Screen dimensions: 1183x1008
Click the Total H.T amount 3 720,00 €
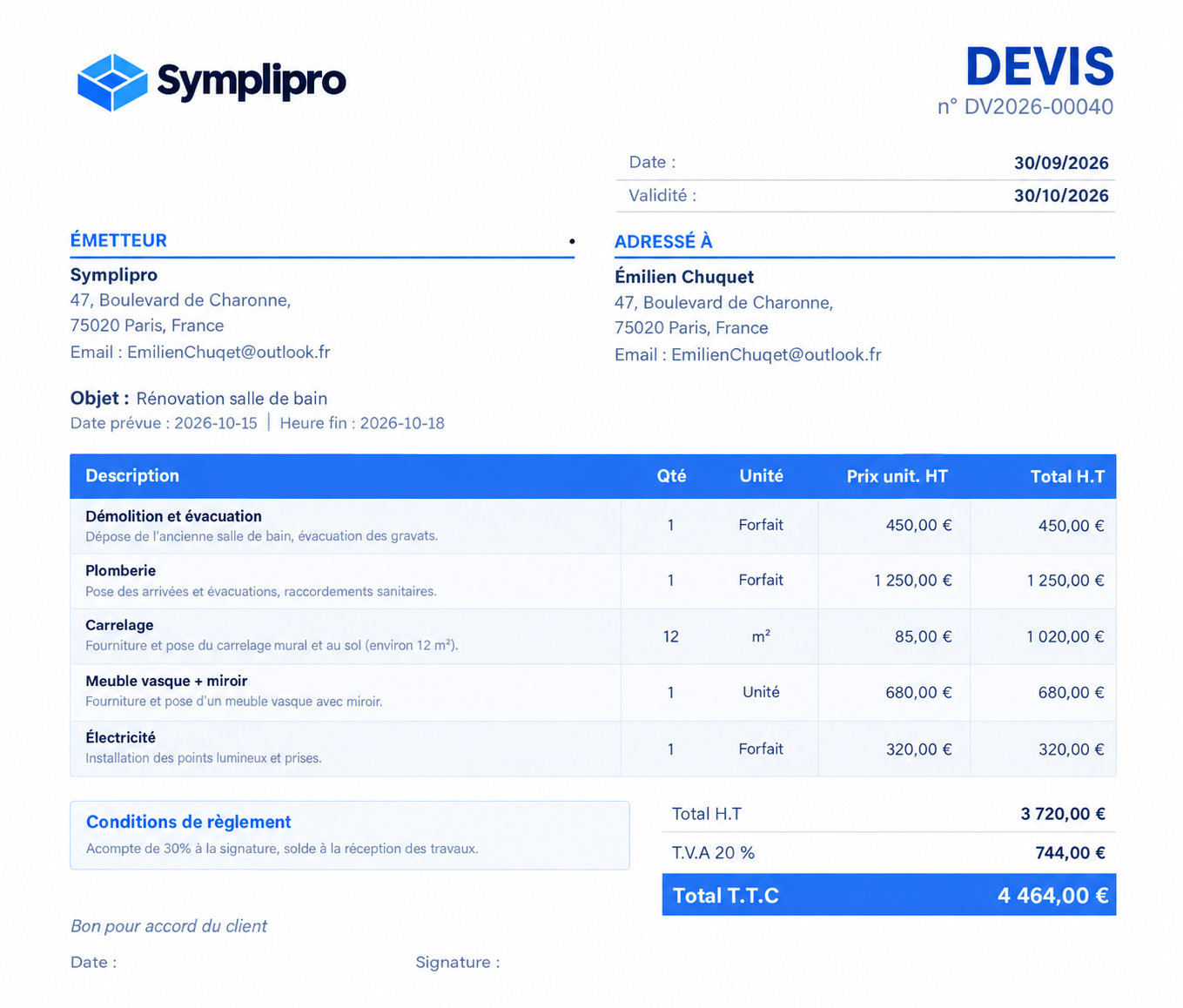pos(1063,814)
